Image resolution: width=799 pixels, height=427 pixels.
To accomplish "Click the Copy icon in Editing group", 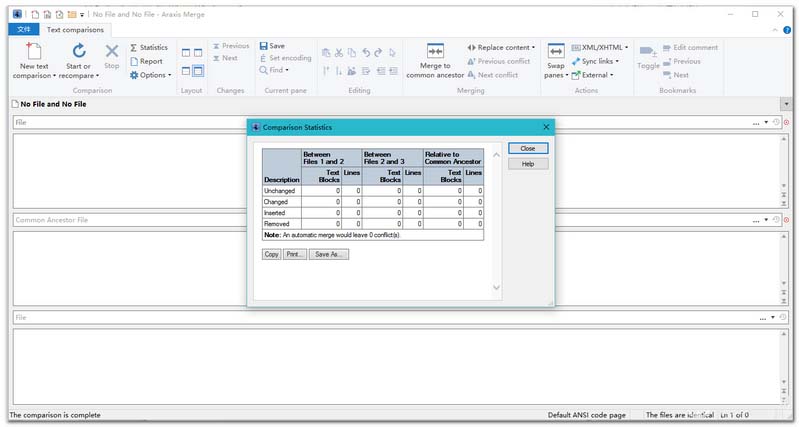I will tap(352, 52).
